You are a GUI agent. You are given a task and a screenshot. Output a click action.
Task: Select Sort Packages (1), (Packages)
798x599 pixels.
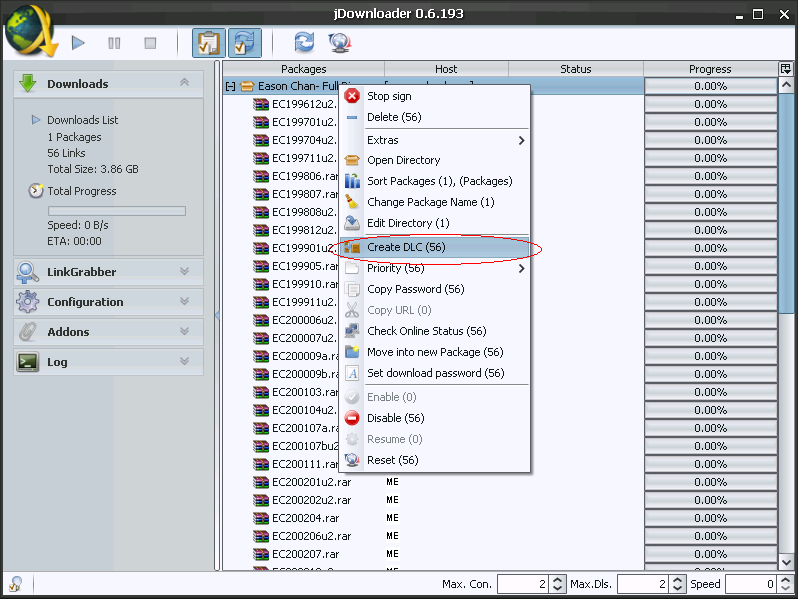(435, 181)
